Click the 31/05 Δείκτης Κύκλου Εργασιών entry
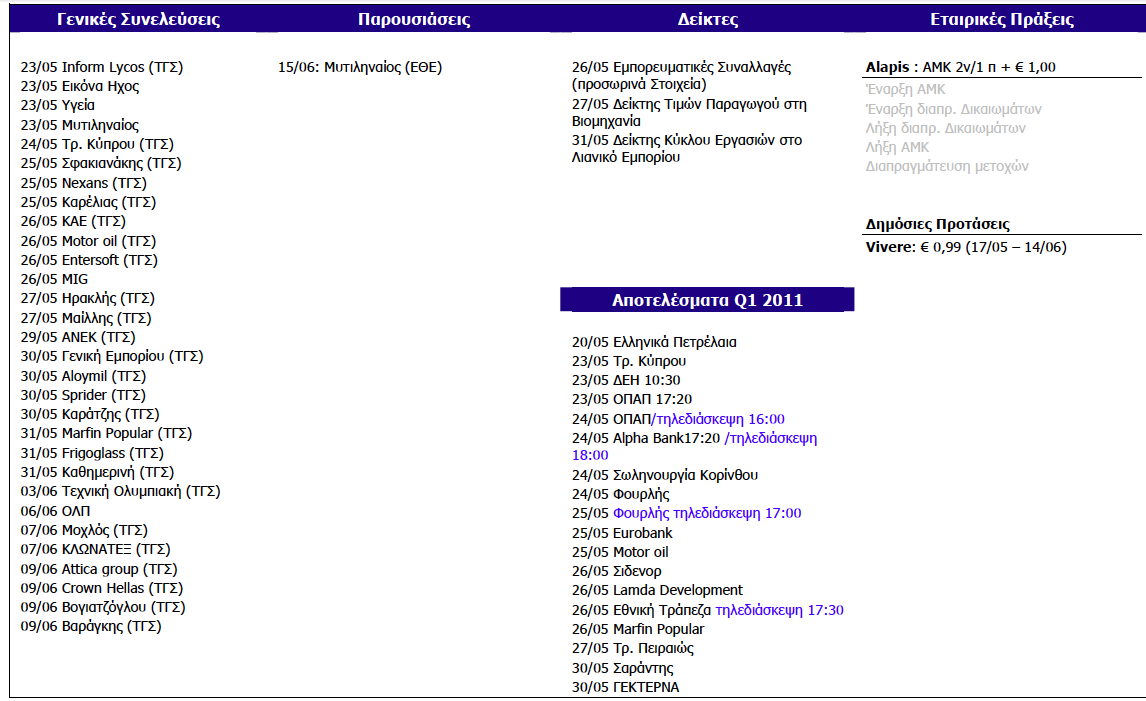 point(687,148)
